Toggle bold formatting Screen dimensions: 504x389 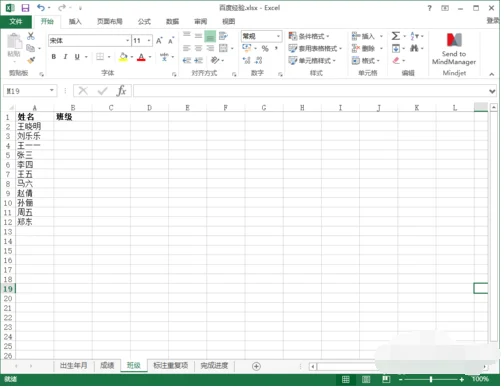click(54, 57)
